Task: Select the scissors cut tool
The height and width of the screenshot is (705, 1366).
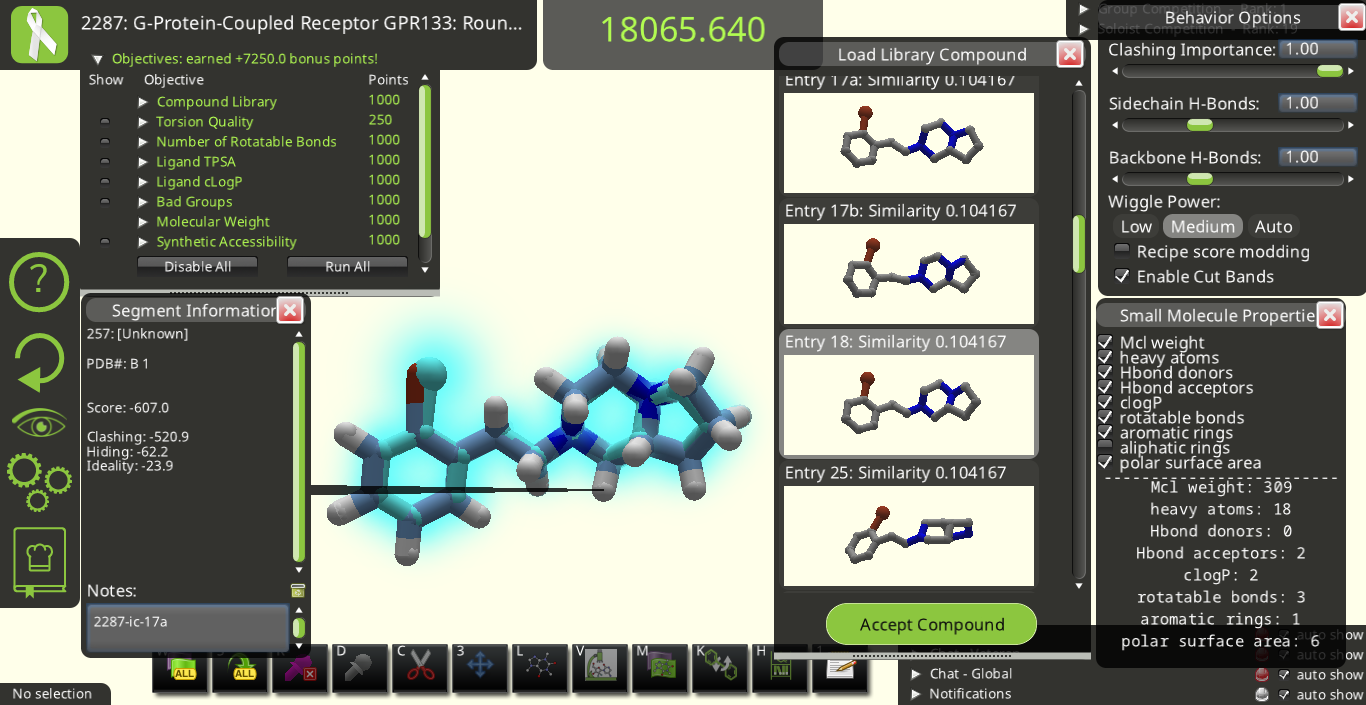Action: (421, 667)
